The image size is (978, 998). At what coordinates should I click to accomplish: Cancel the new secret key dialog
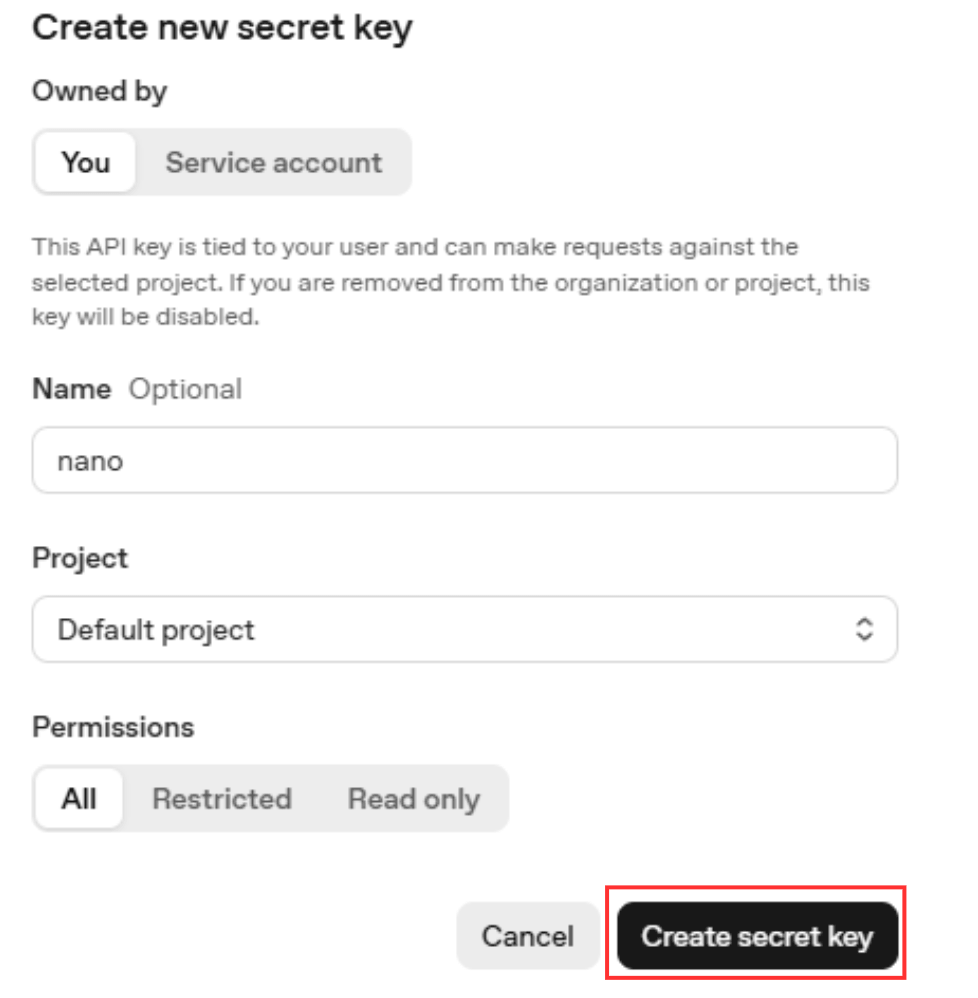pos(527,936)
